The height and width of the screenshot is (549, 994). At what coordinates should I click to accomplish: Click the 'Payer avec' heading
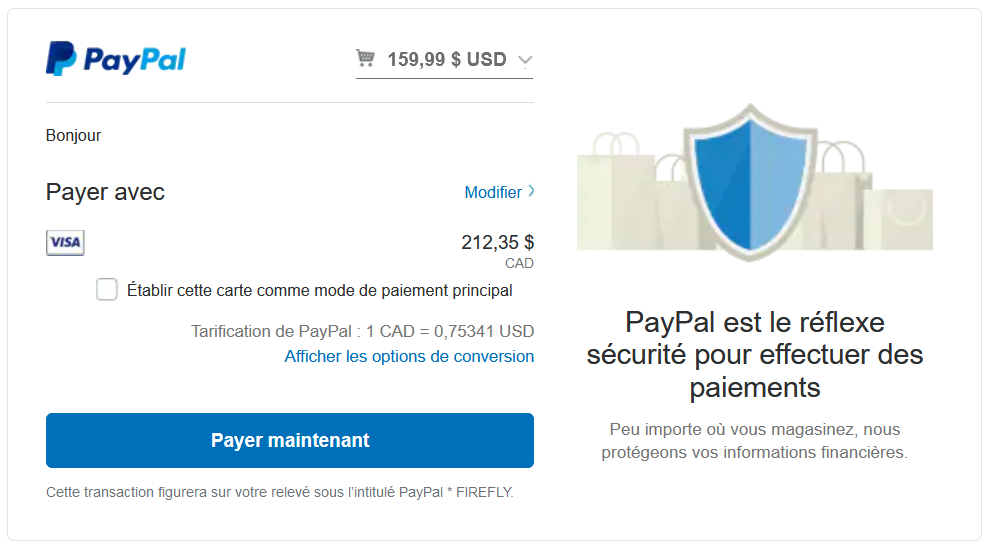[x=105, y=192]
